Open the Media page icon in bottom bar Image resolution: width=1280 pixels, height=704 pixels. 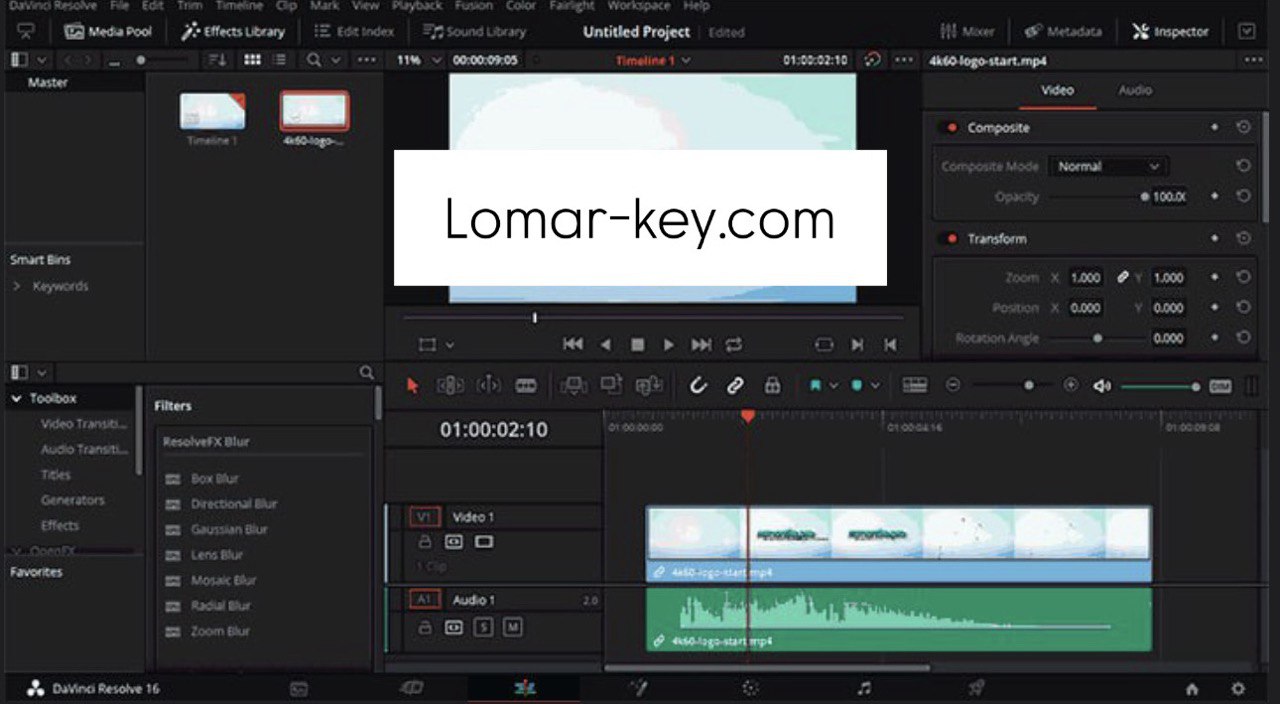coord(298,688)
